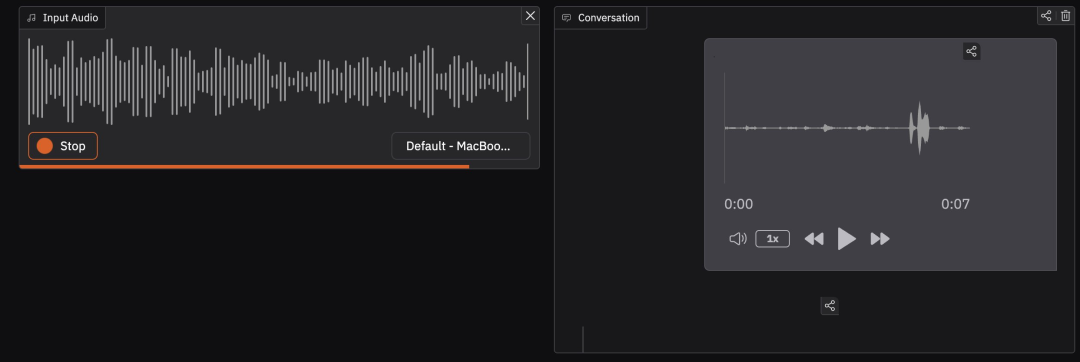This screenshot has width=1080, height=362.
Task: Click the 0:07 duration label
Action: point(955,204)
